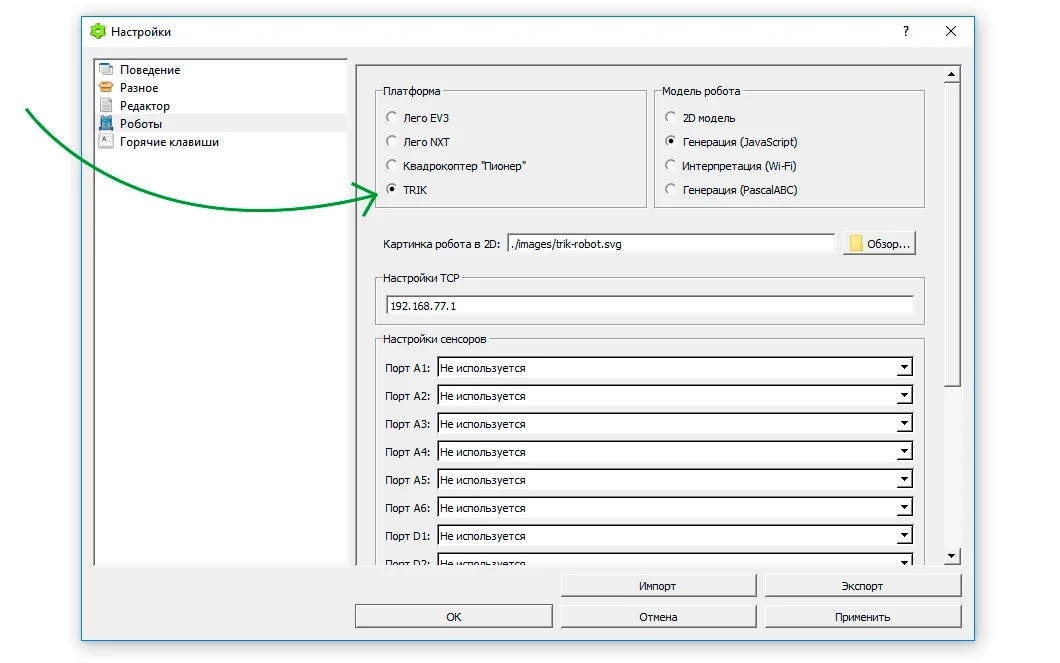Select the Разное category icon
The width and height of the screenshot is (1060, 663).
(x=106, y=88)
